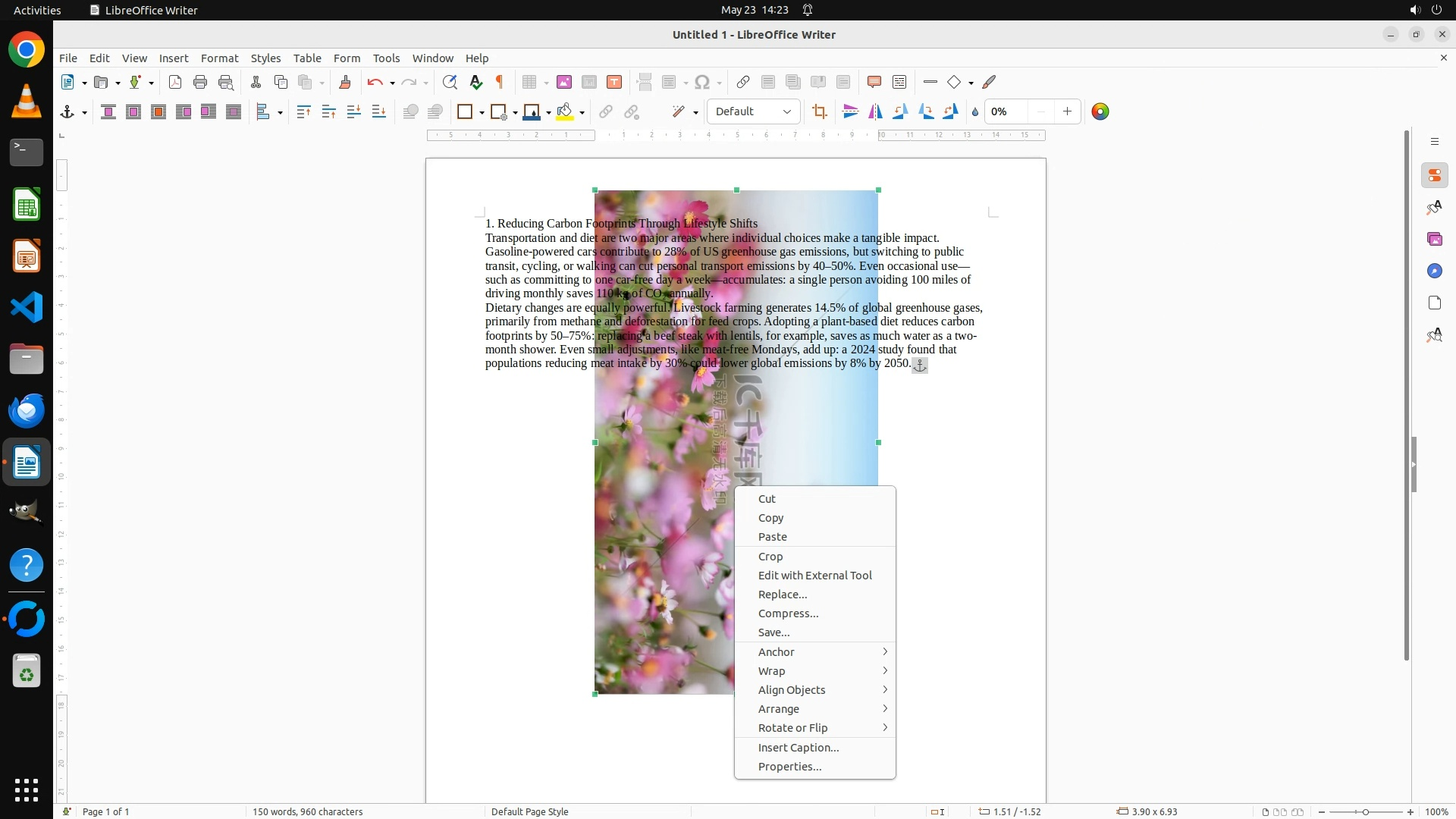Click the Export as PDF icon
Image resolution: width=1456 pixels, height=819 pixels.
[175, 83]
